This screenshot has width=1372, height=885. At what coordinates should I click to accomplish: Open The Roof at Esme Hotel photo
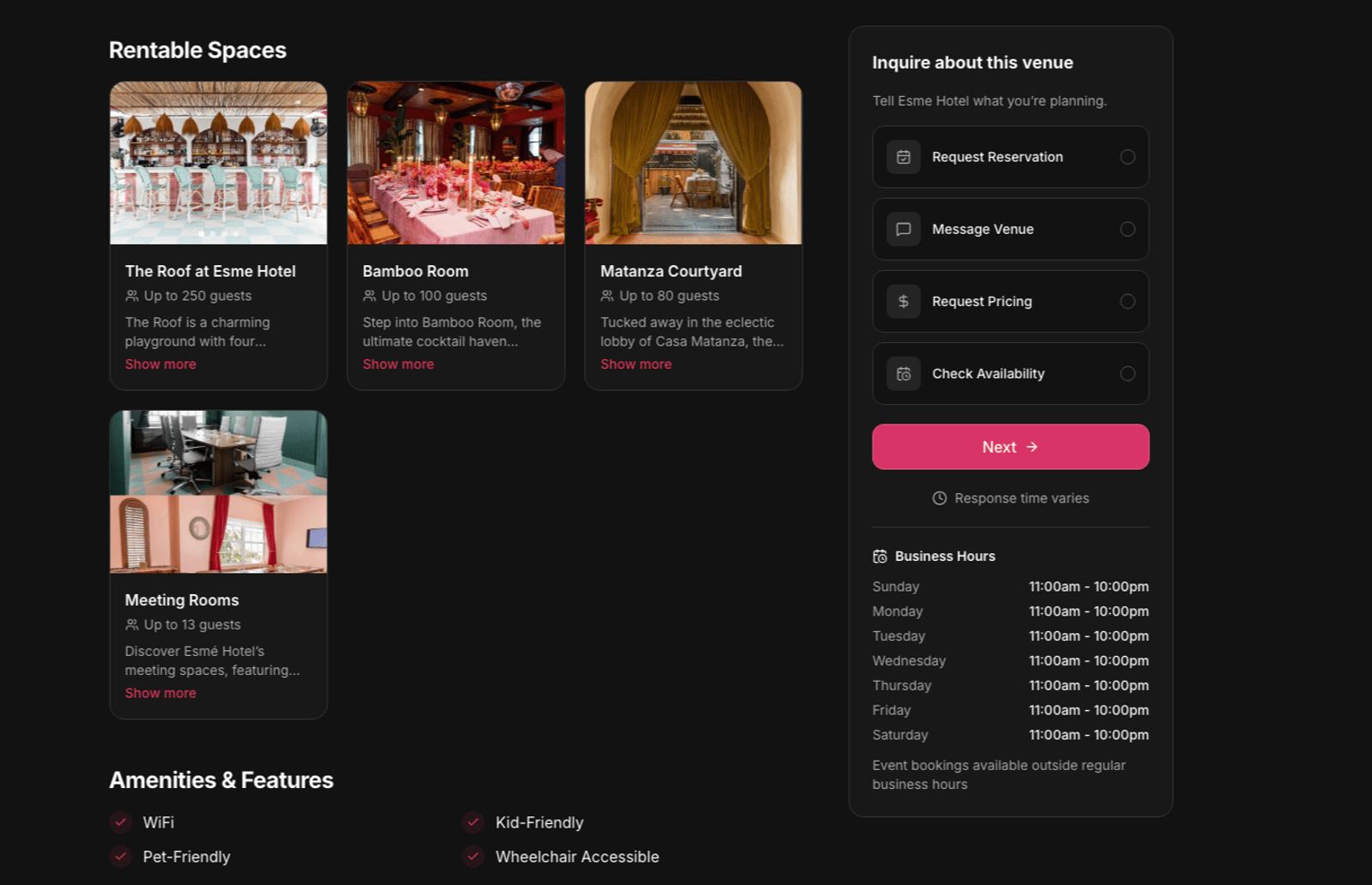click(219, 163)
